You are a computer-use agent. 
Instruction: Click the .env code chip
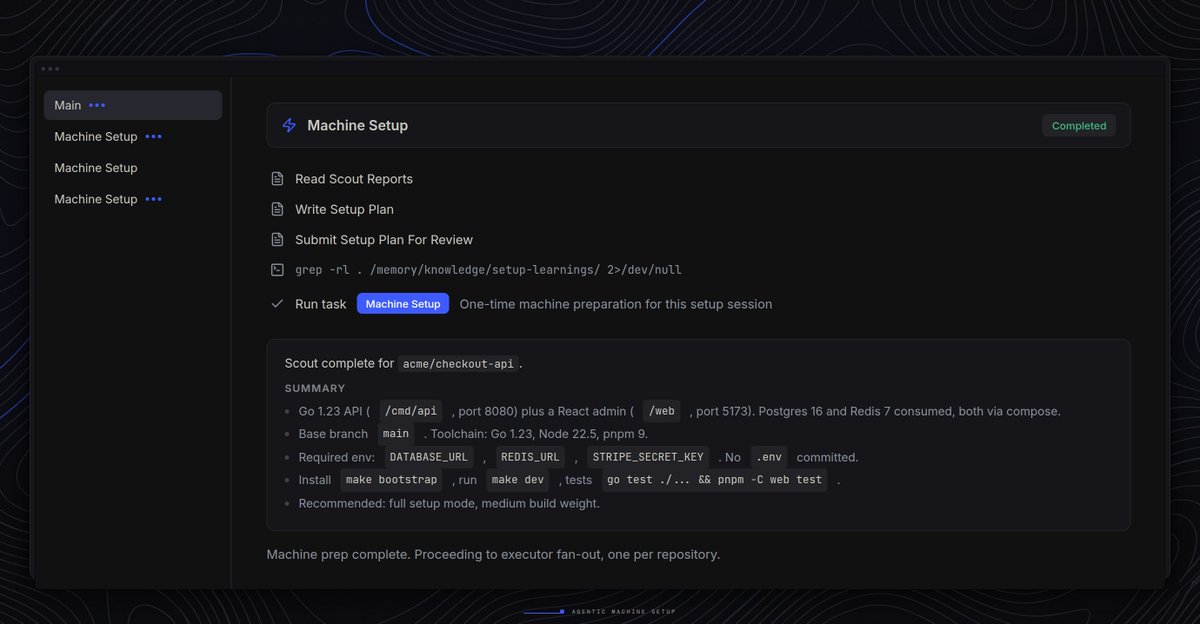point(769,457)
